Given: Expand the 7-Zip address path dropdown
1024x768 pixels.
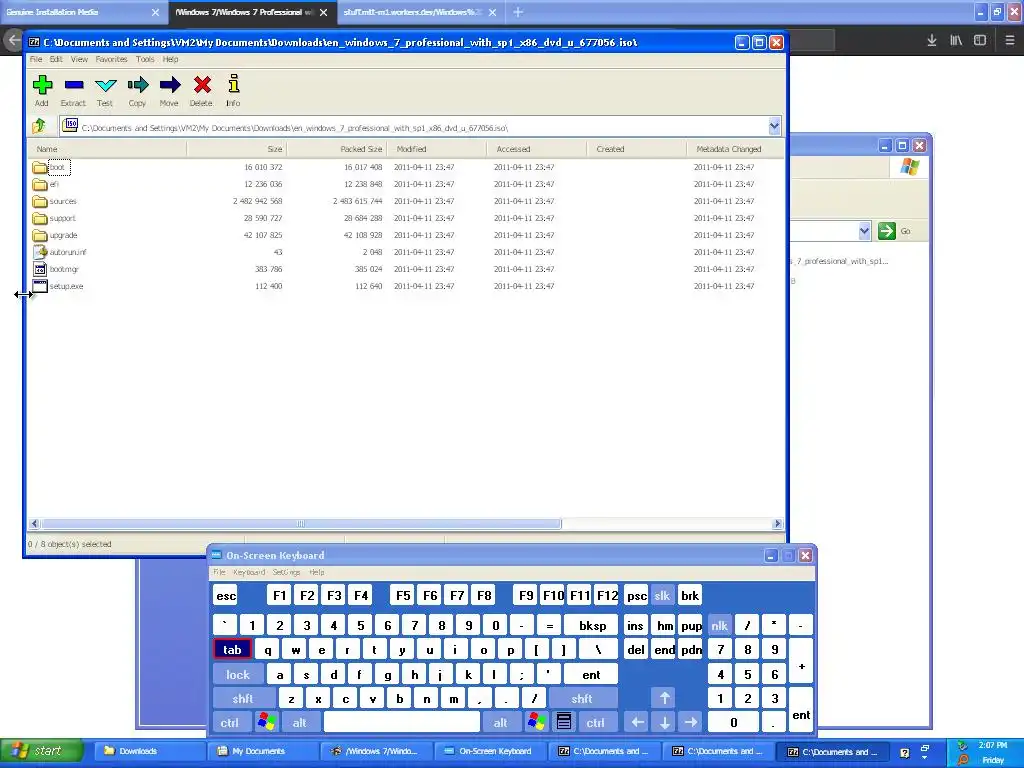Looking at the screenshot, I should click(774, 125).
